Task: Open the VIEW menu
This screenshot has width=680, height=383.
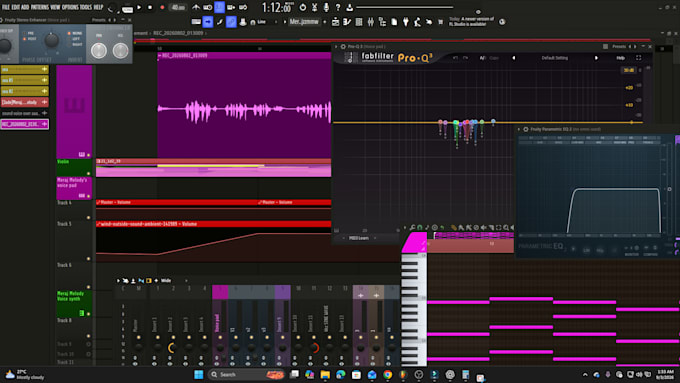Action: point(55,7)
